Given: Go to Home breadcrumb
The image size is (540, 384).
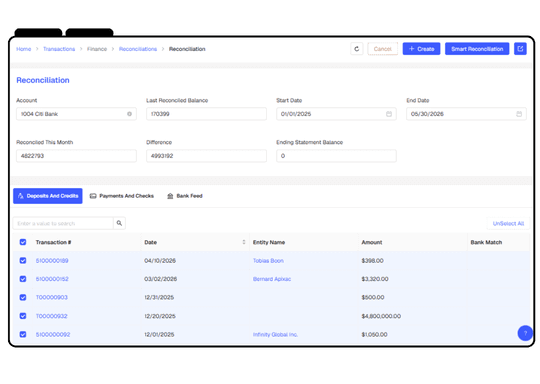Looking at the screenshot, I should (x=23, y=49).
